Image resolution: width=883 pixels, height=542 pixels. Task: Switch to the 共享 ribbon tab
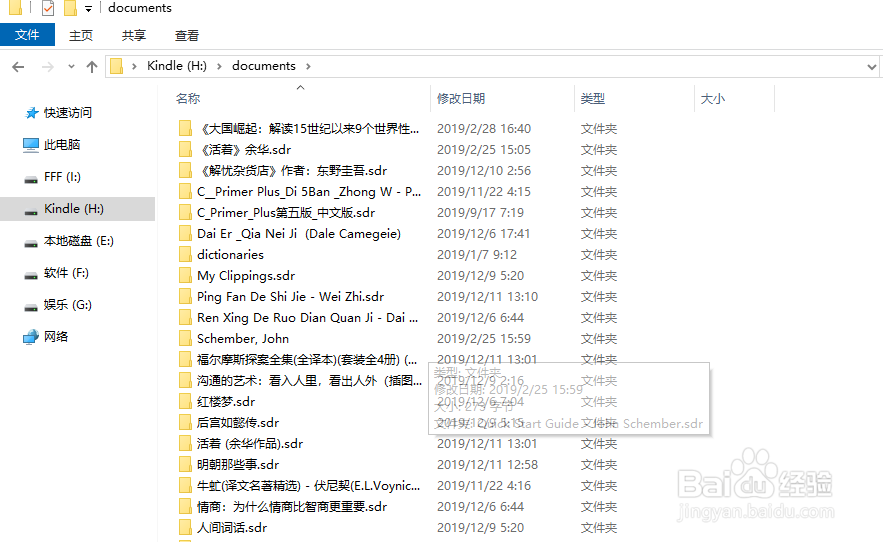[x=133, y=35]
